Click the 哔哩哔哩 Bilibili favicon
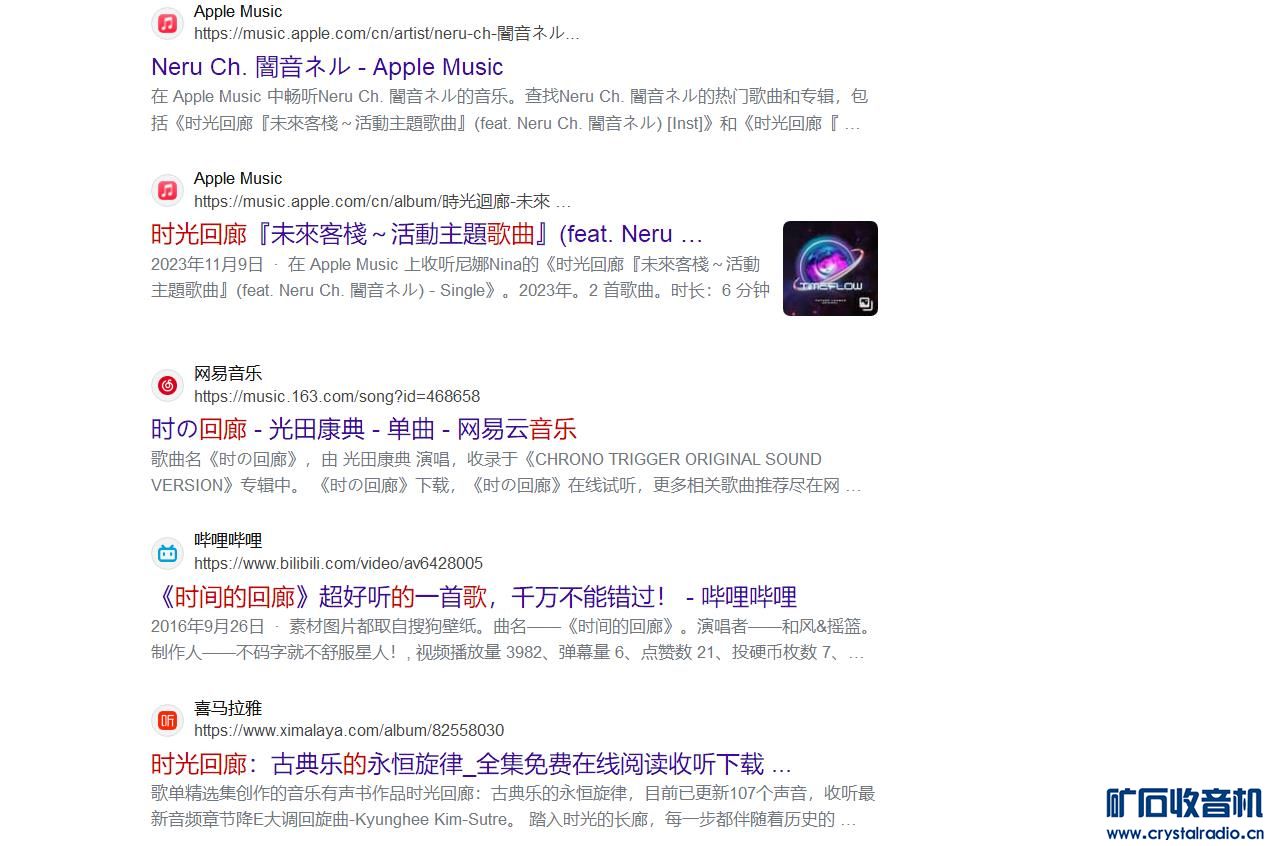This screenshot has width=1272, height=846. click(167, 552)
